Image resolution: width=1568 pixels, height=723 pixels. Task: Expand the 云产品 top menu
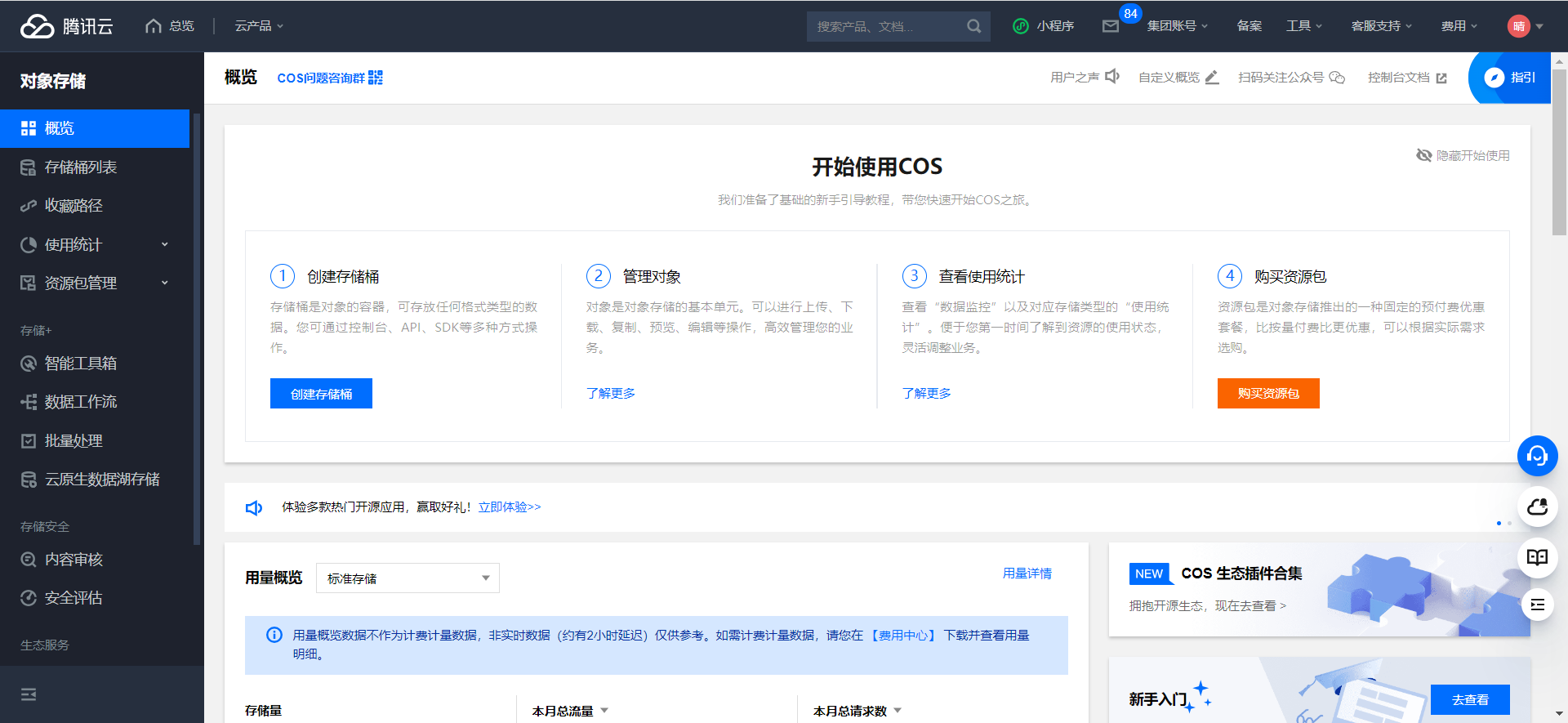(259, 26)
